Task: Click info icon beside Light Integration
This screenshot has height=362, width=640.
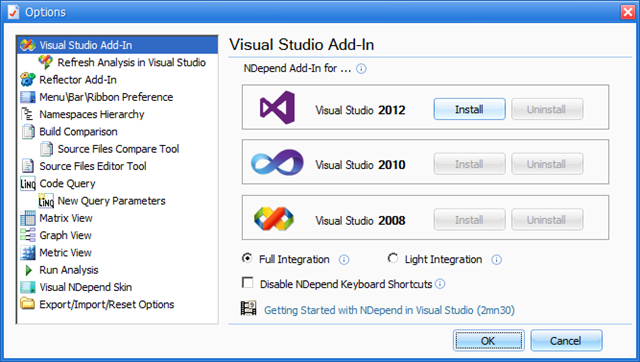Action: [x=496, y=260]
